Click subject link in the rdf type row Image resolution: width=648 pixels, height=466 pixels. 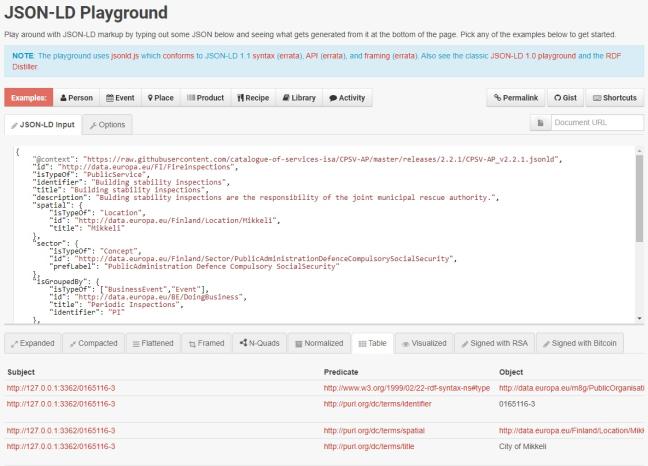click(61, 388)
